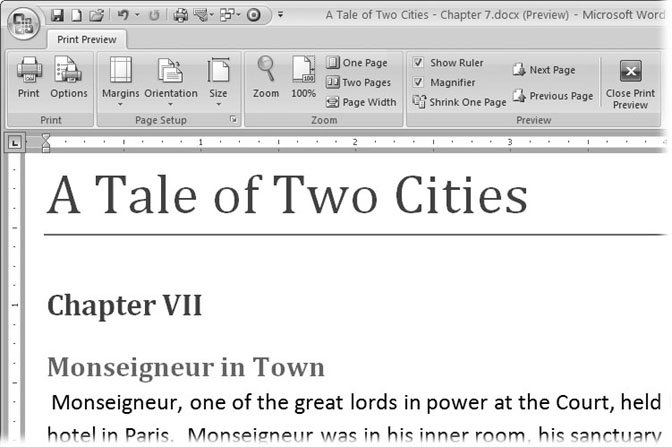
Task: Open Page Setup dialog launcher
Action: coord(233,120)
